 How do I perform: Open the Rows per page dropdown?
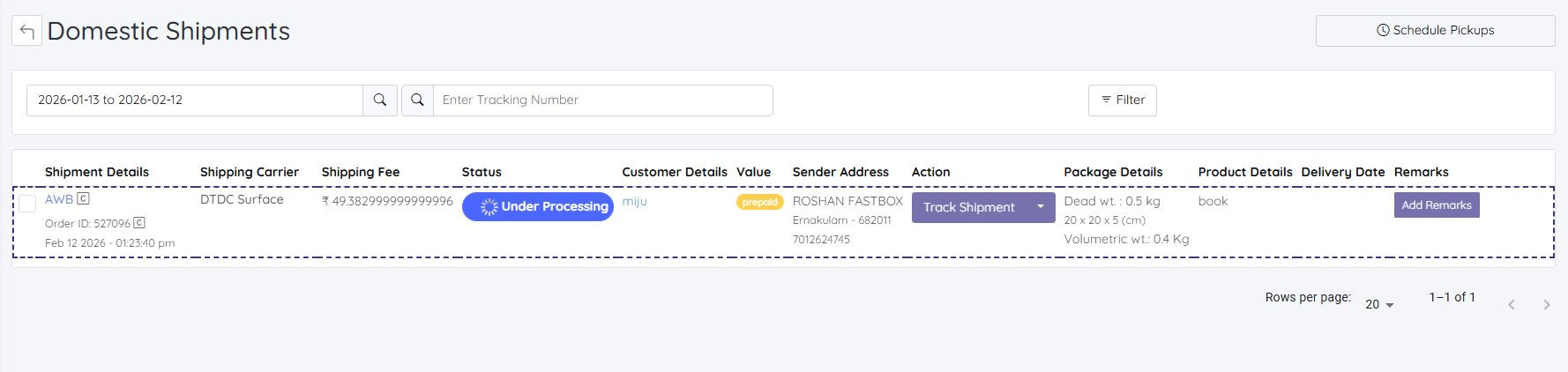(x=1379, y=304)
